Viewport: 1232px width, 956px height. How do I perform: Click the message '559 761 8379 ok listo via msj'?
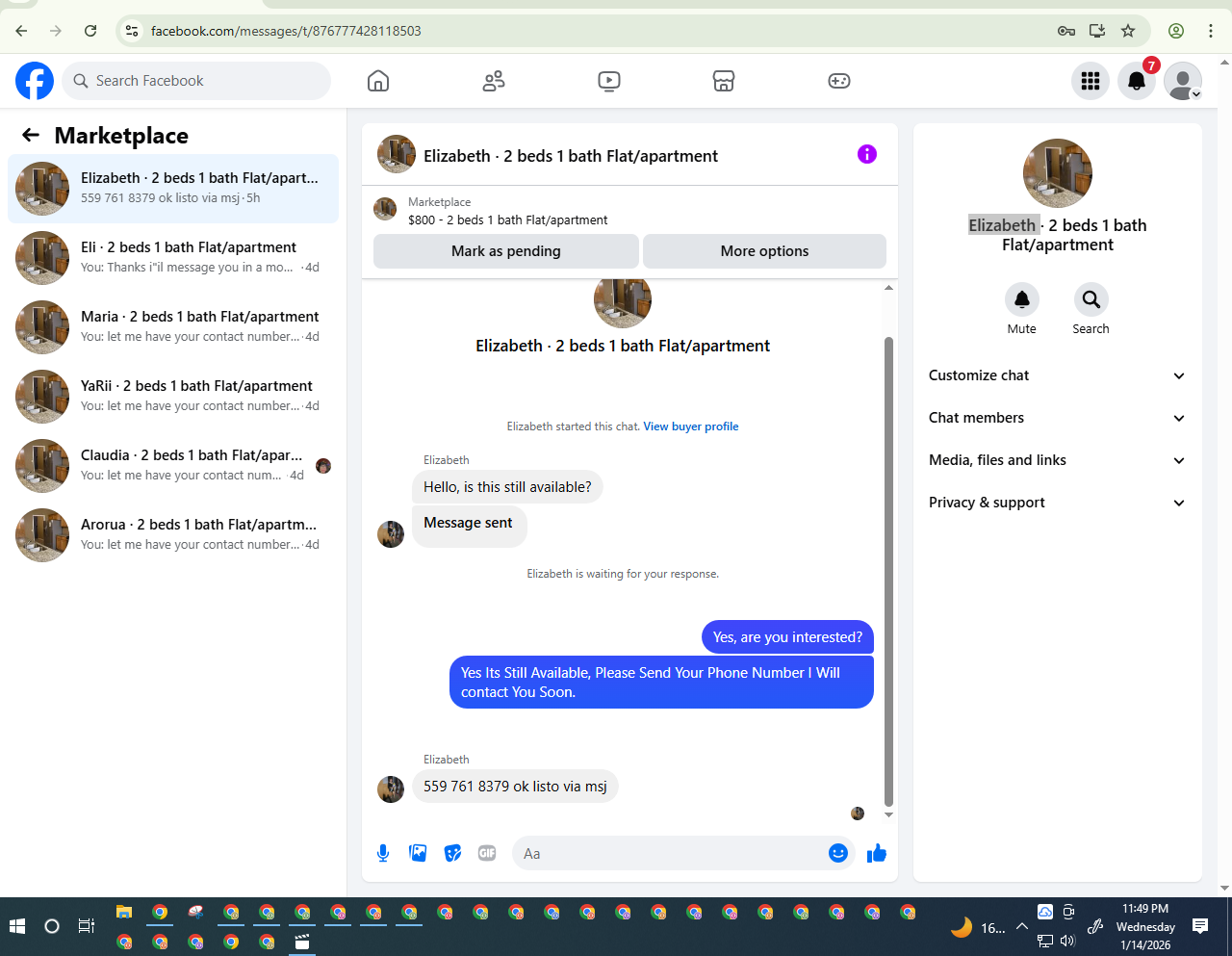click(x=515, y=787)
